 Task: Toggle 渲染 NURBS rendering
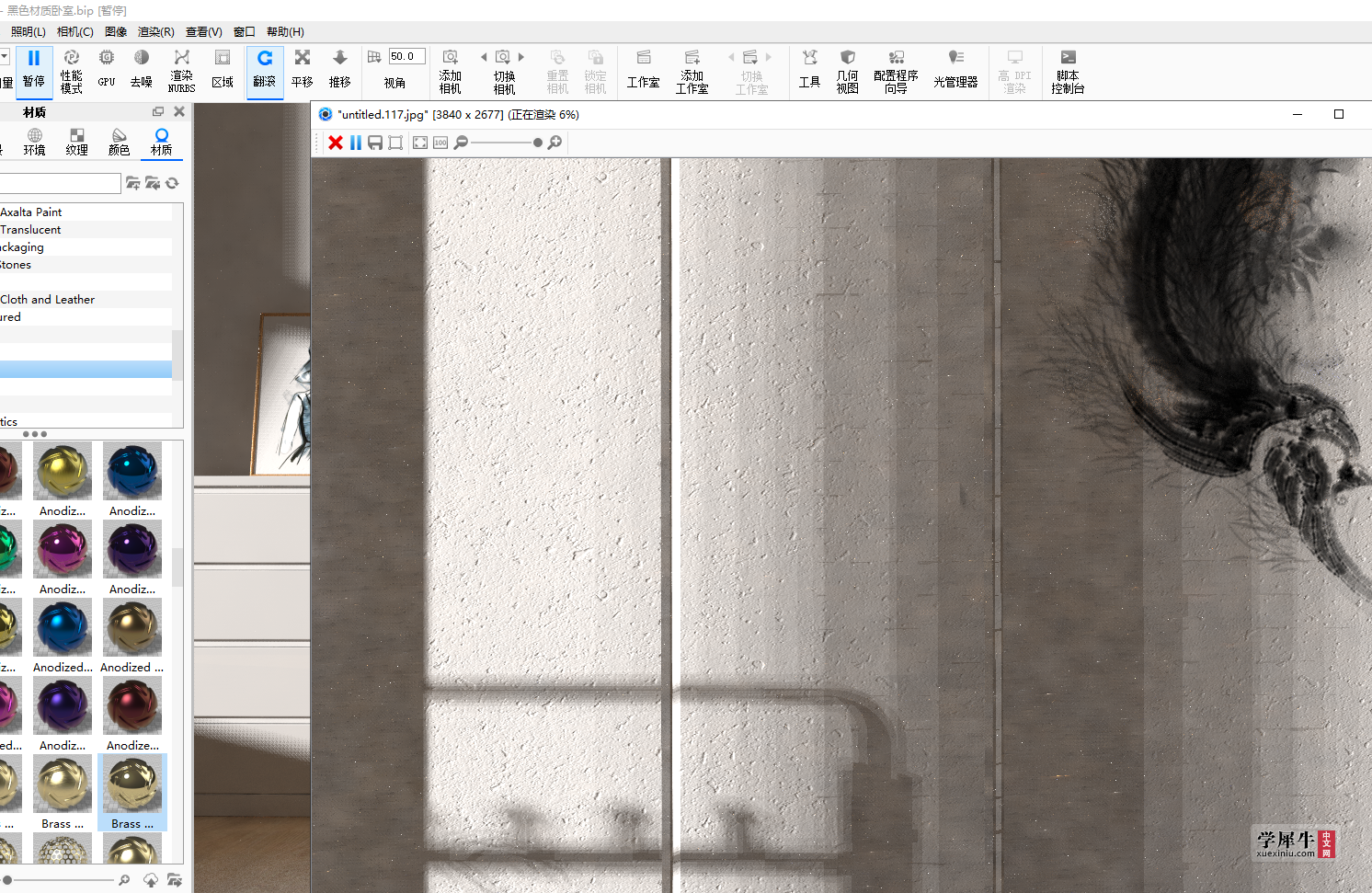(x=182, y=71)
